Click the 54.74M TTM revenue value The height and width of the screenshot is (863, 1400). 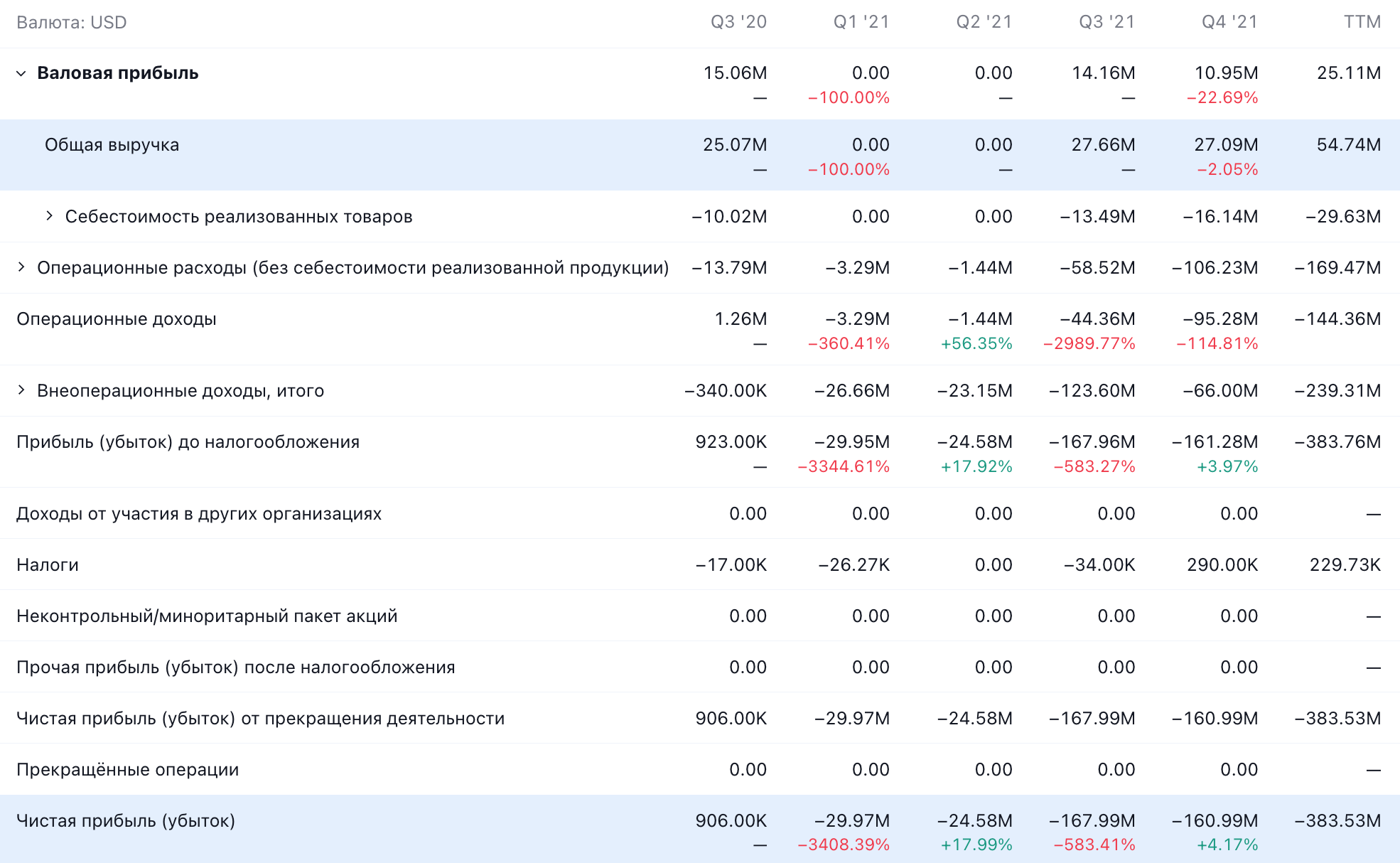point(1349,145)
